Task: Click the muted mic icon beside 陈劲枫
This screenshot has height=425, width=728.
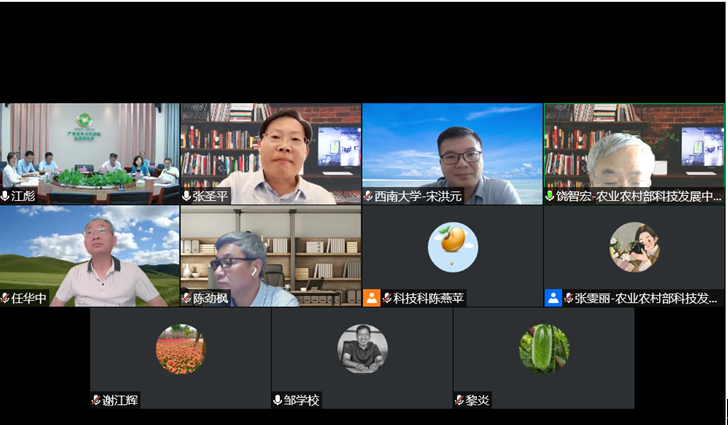Action: 187,298
